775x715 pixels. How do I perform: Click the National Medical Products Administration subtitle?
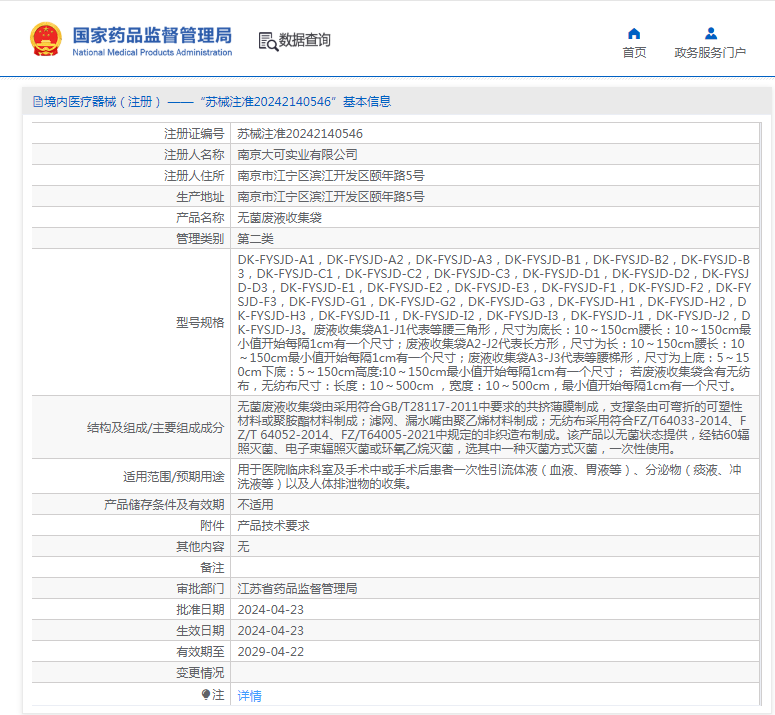152,52
